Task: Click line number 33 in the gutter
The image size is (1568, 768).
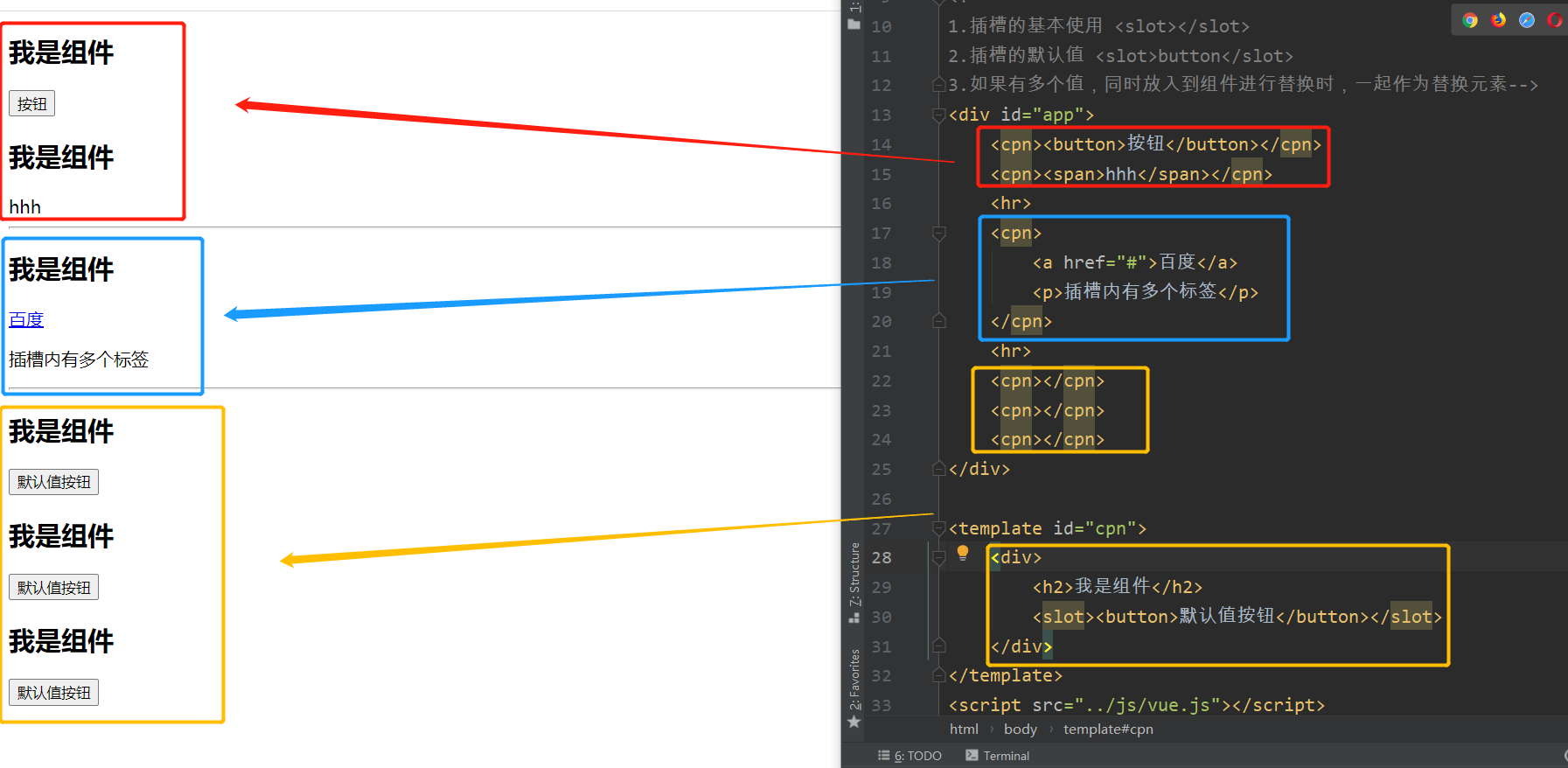Action: click(881, 705)
